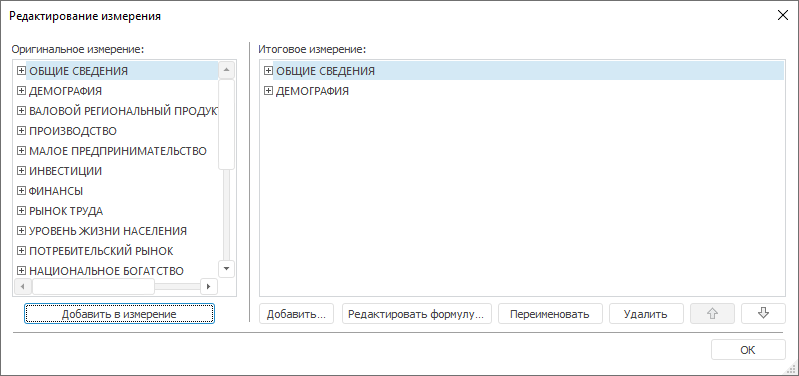Expand the ИНВЕСТИЦИИ node
The height and width of the screenshot is (376, 799).
click(21, 171)
